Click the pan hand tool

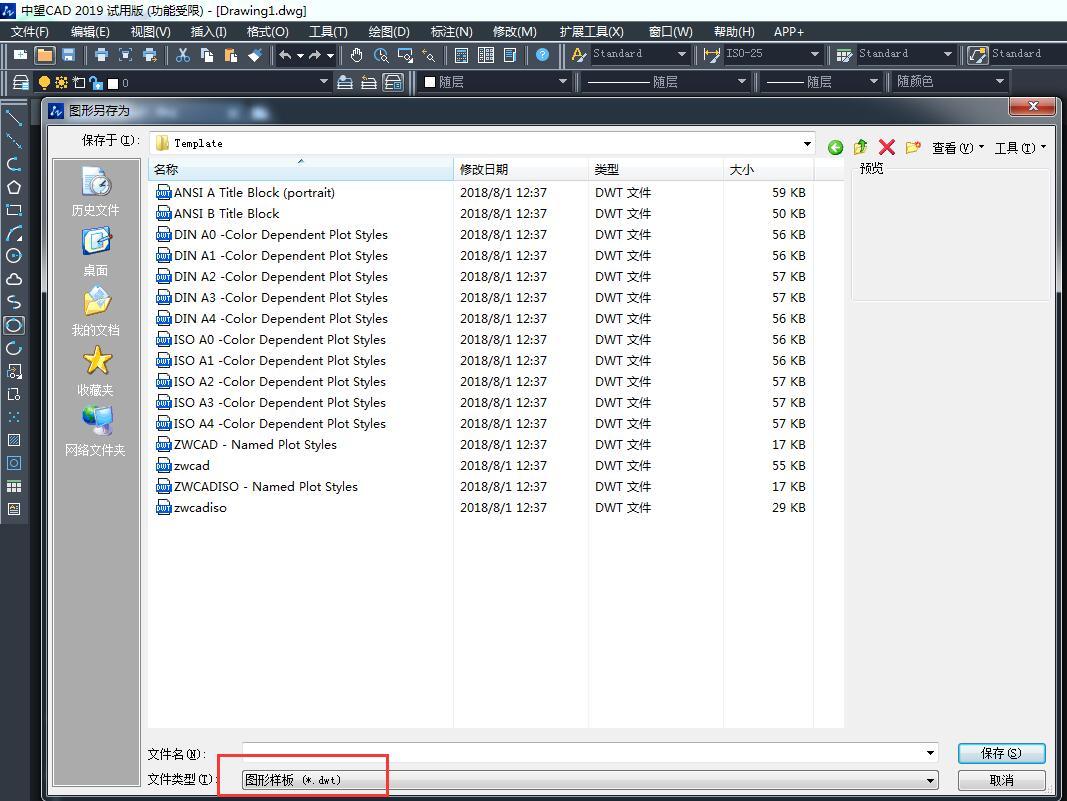(x=356, y=56)
